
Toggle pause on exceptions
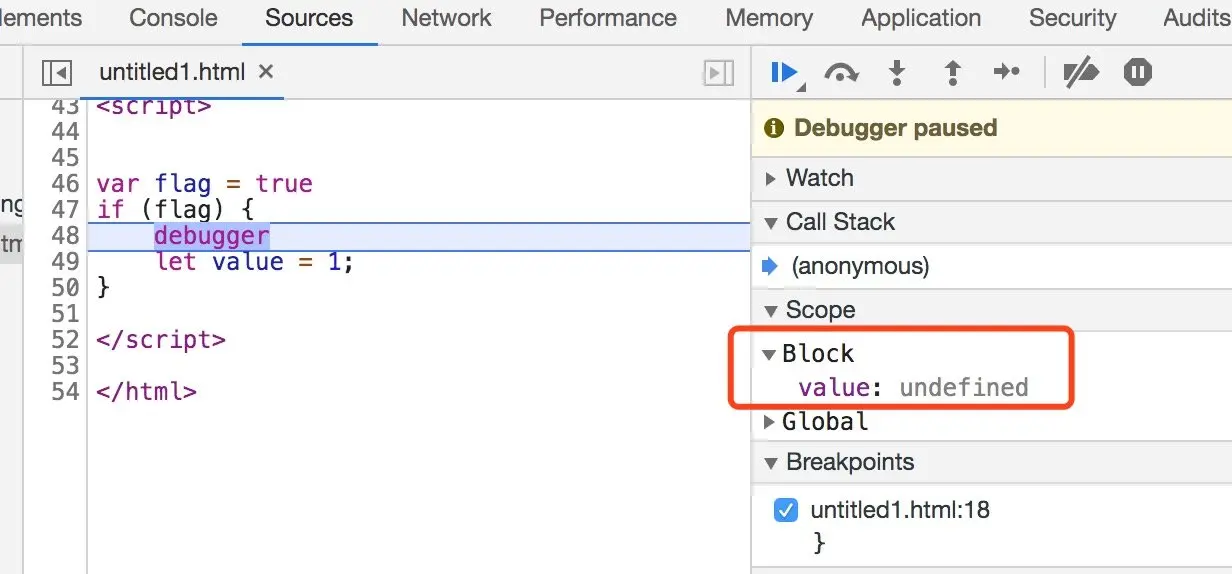tap(1138, 72)
